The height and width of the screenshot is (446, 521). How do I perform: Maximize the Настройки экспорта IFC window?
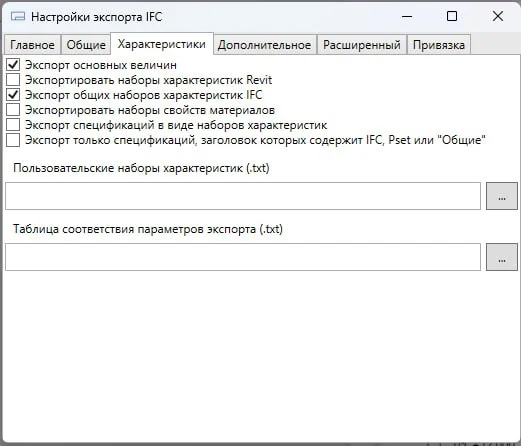452,16
